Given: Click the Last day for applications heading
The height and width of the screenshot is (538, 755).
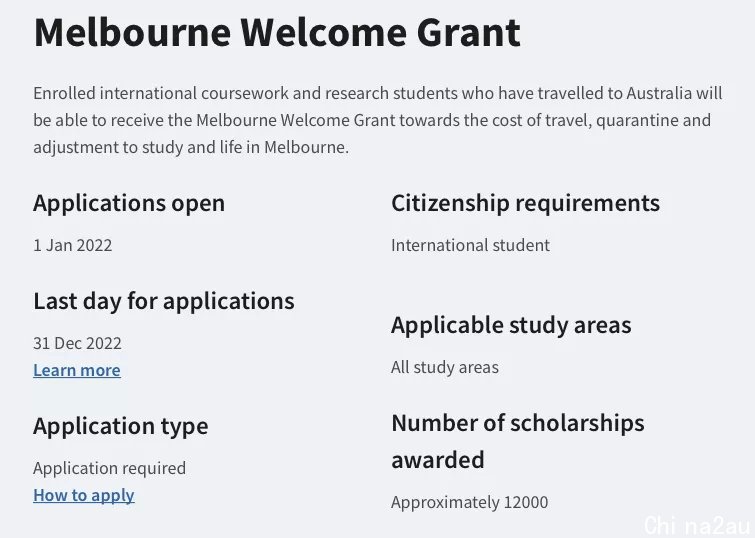Looking at the screenshot, I should tap(164, 302).
